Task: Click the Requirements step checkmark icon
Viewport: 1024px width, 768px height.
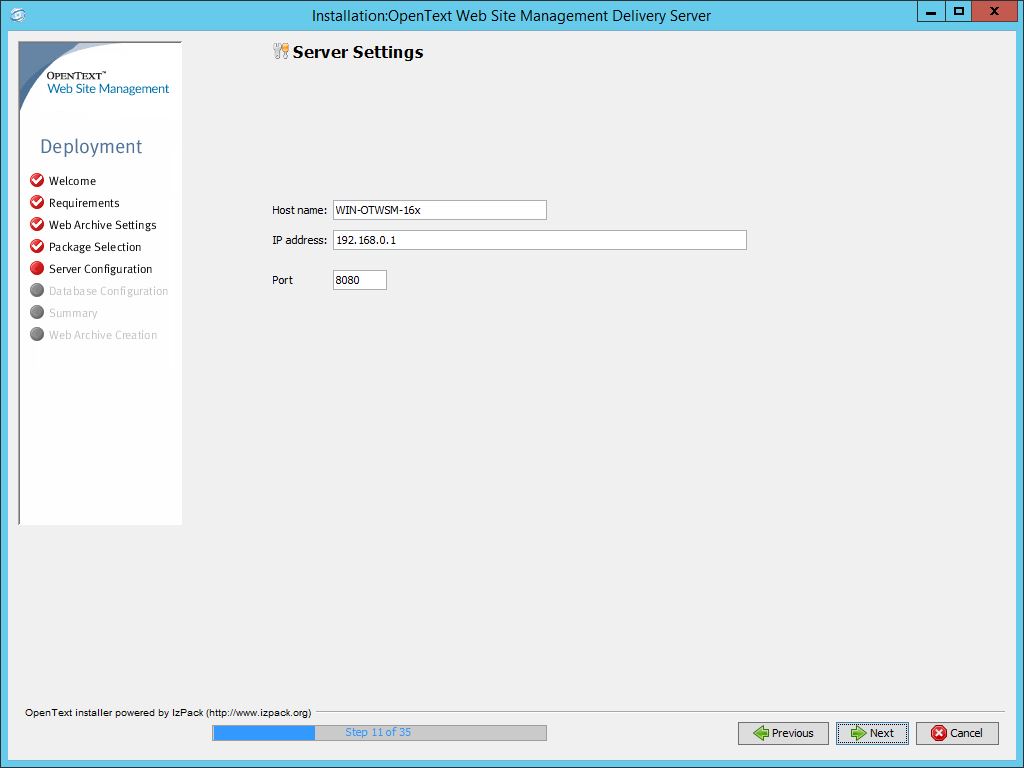Action: click(x=37, y=202)
